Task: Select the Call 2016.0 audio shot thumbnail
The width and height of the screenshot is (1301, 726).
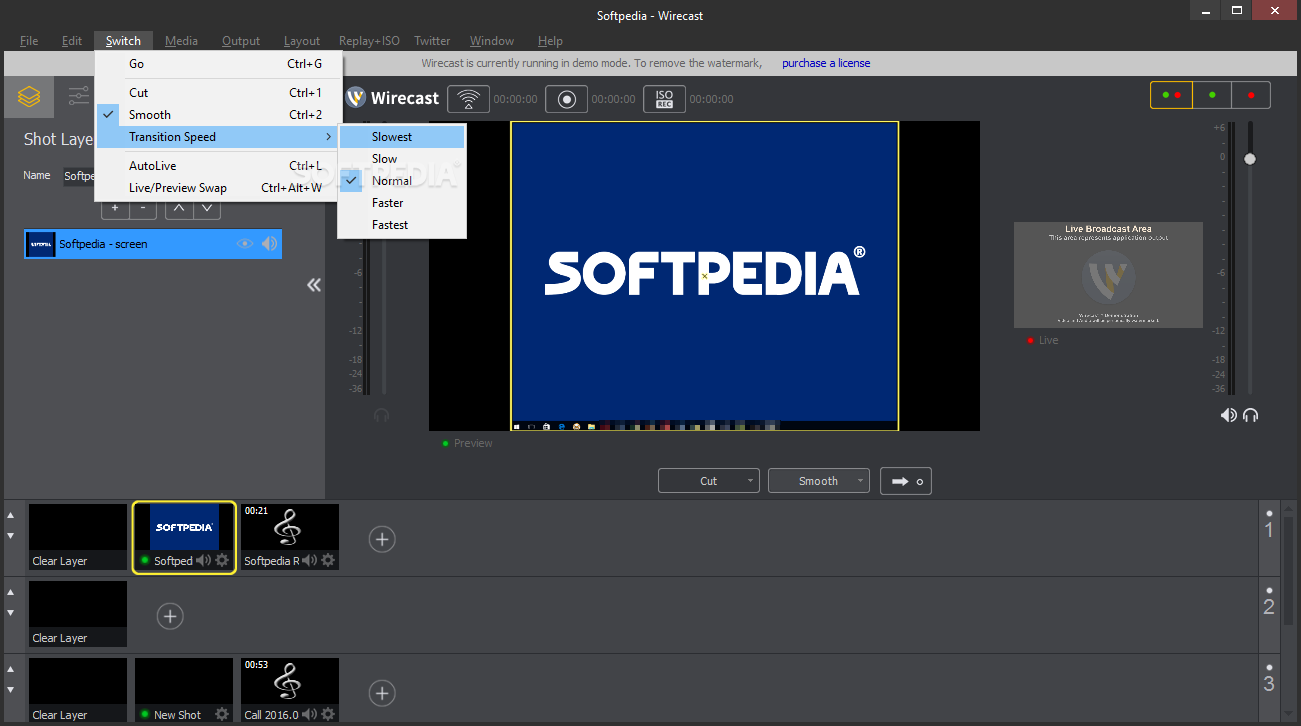Action: pos(290,690)
